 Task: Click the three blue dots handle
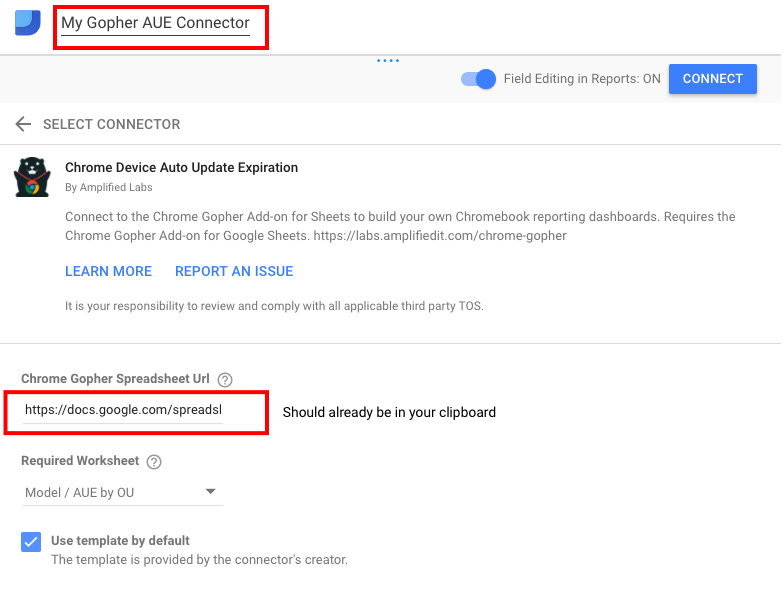coord(388,61)
